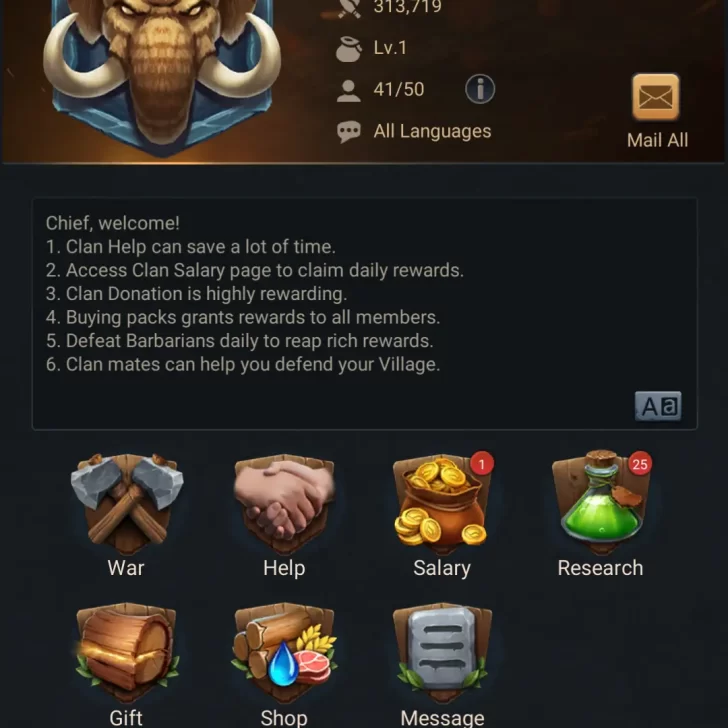Click the red 1 badge on Salary
728x728 pixels.
point(481,464)
